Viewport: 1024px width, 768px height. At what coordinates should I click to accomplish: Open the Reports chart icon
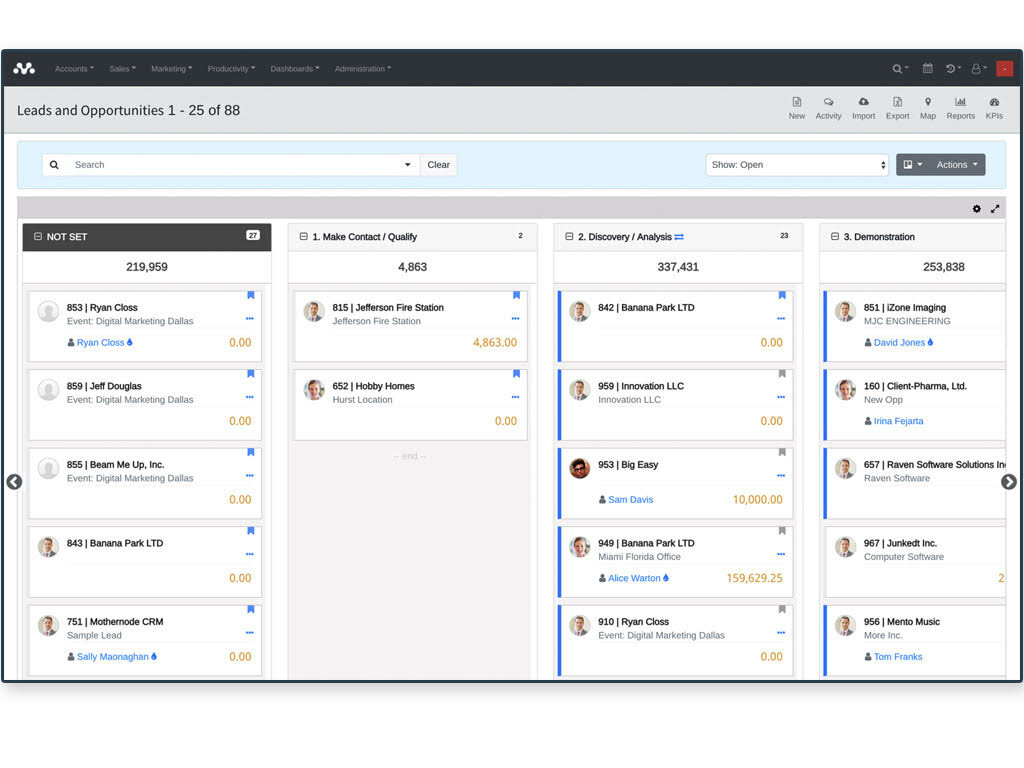point(960,103)
